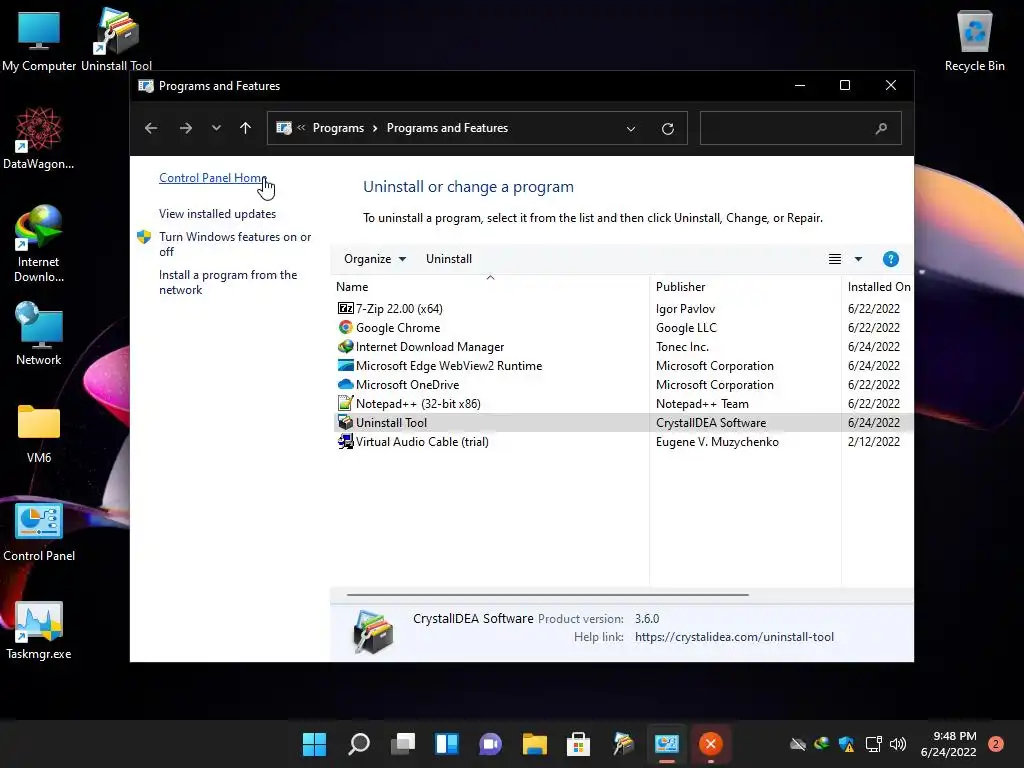Click publisher Tonec Inc. cell

pos(682,347)
